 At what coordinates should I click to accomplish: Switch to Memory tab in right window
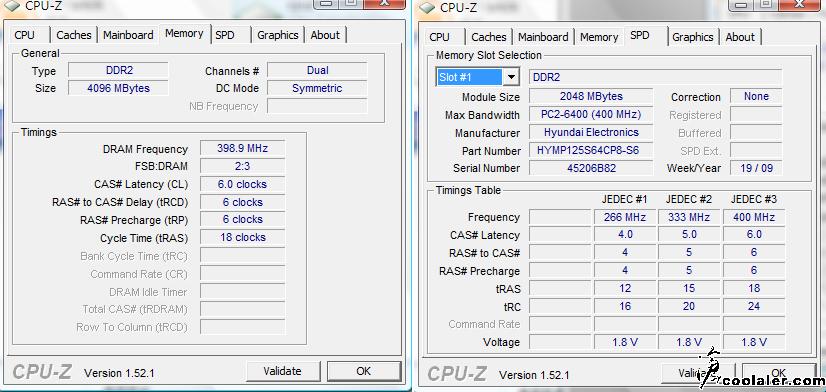pos(599,37)
